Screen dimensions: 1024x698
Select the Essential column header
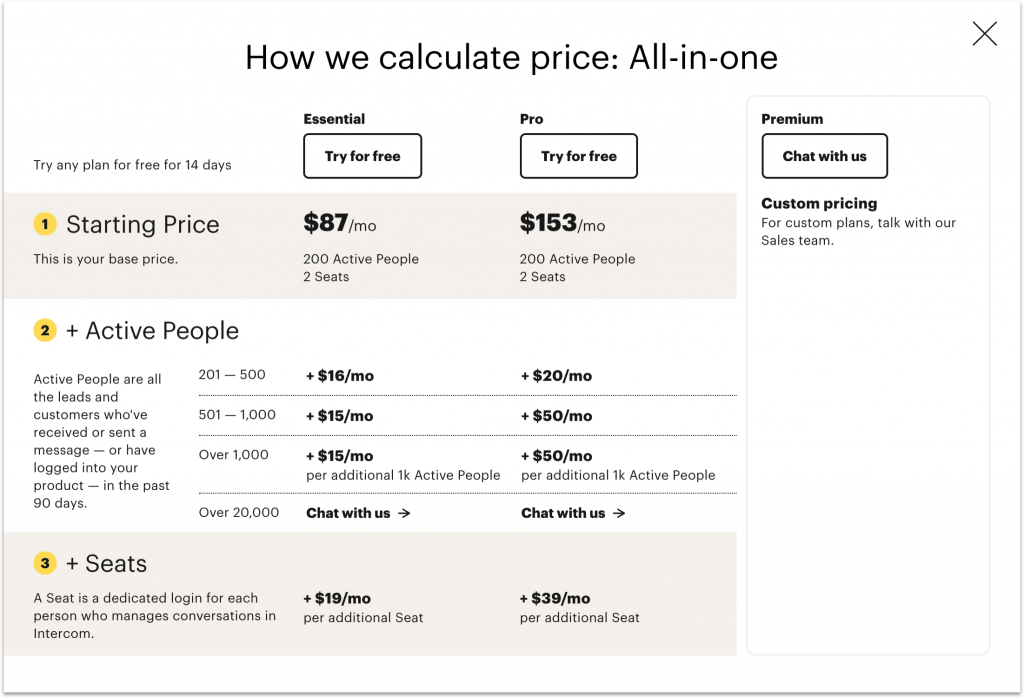tap(334, 119)
